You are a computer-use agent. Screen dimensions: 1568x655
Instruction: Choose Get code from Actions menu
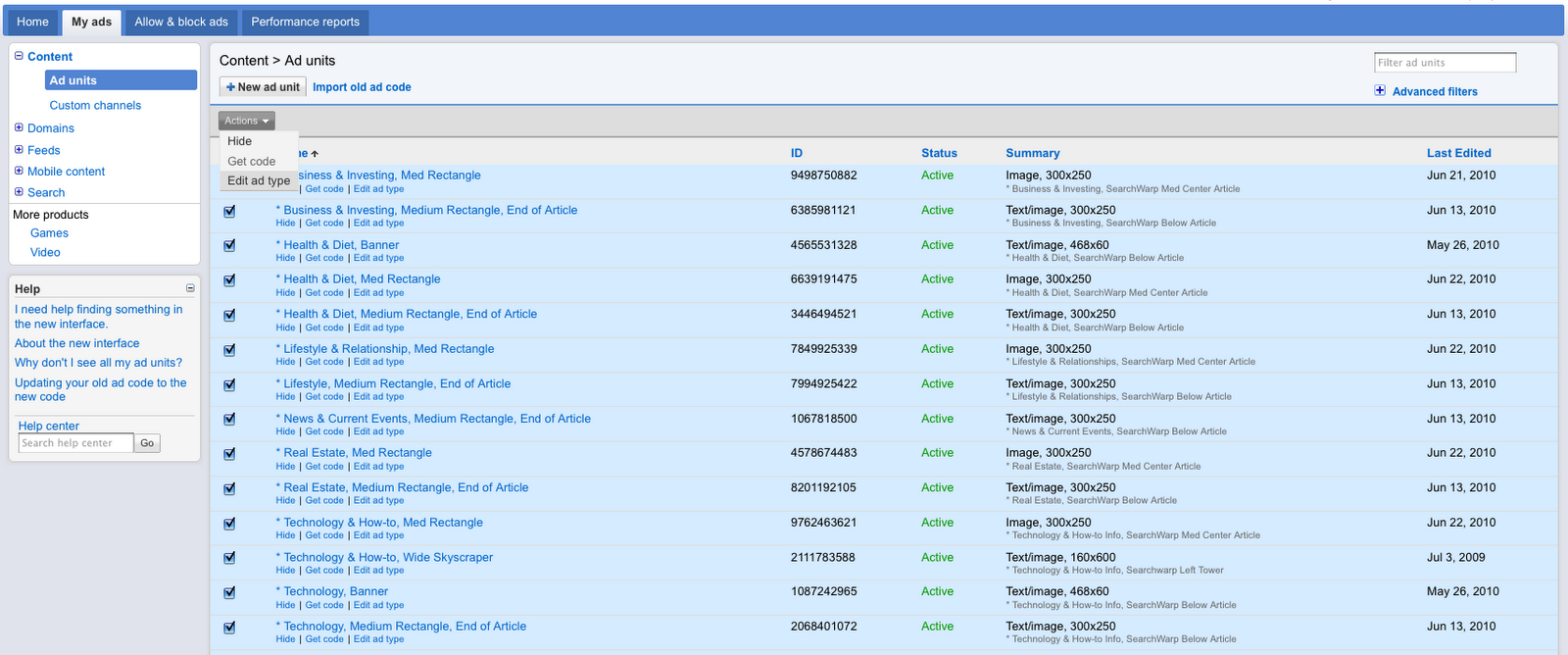[252, 161]
